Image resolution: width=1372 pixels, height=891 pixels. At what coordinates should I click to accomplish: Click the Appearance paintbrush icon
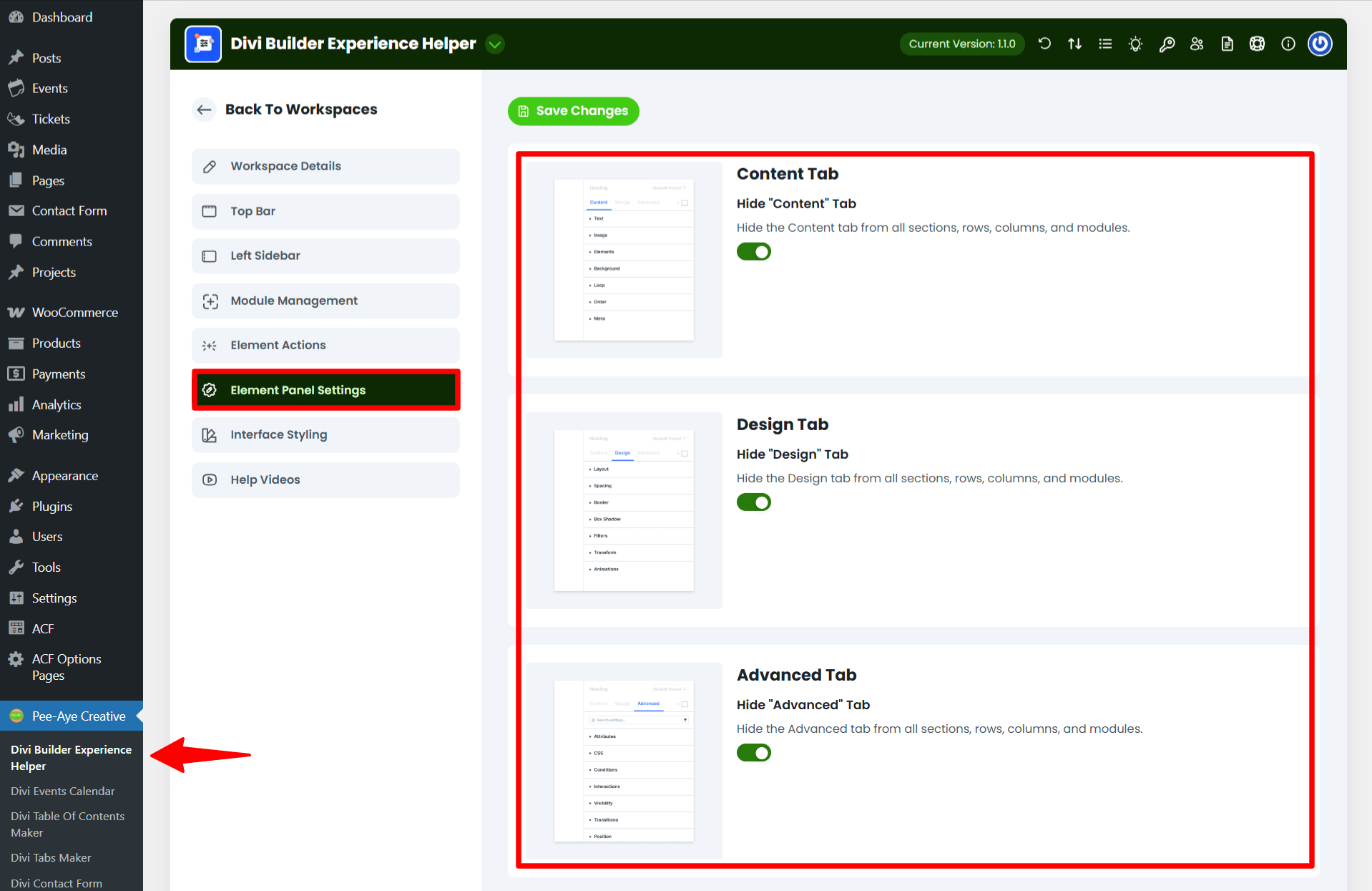[x=16, y=475]
